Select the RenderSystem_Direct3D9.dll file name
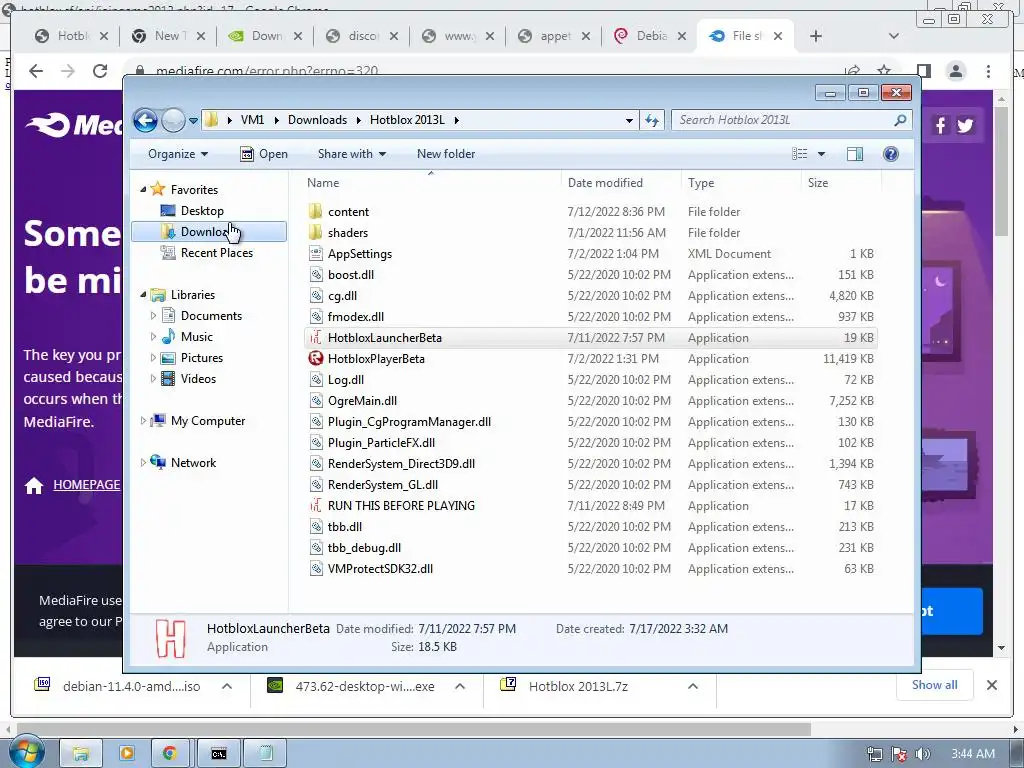The image size is (1024, 768). coord(402,464)
